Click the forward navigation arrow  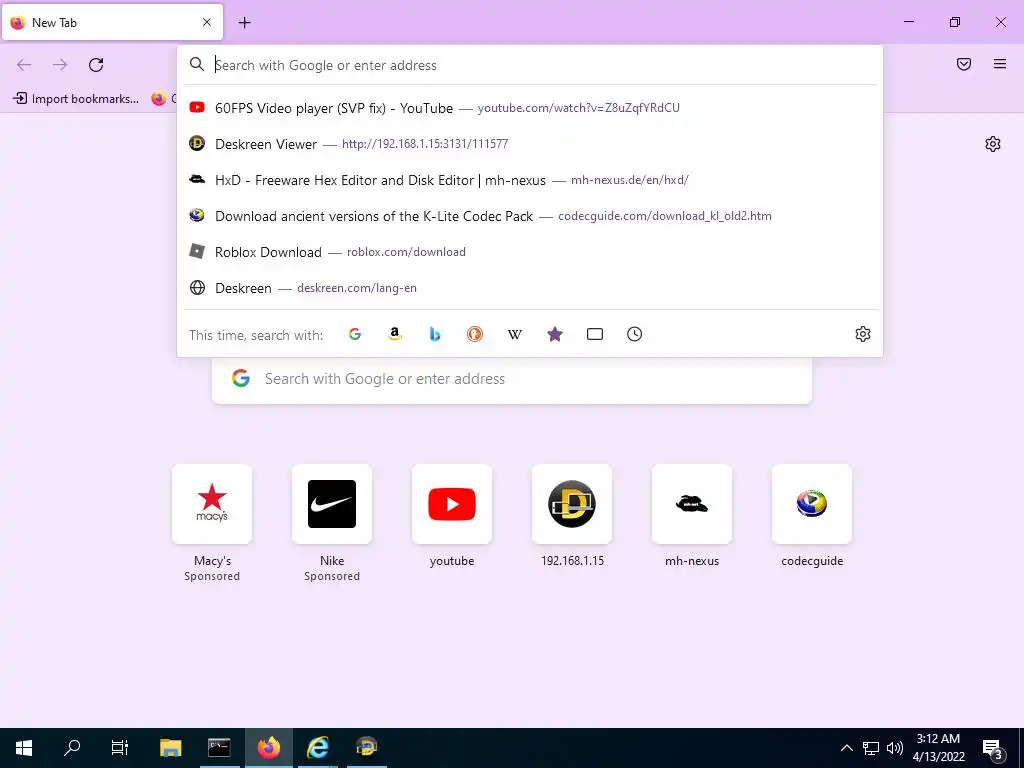(60, 65)
